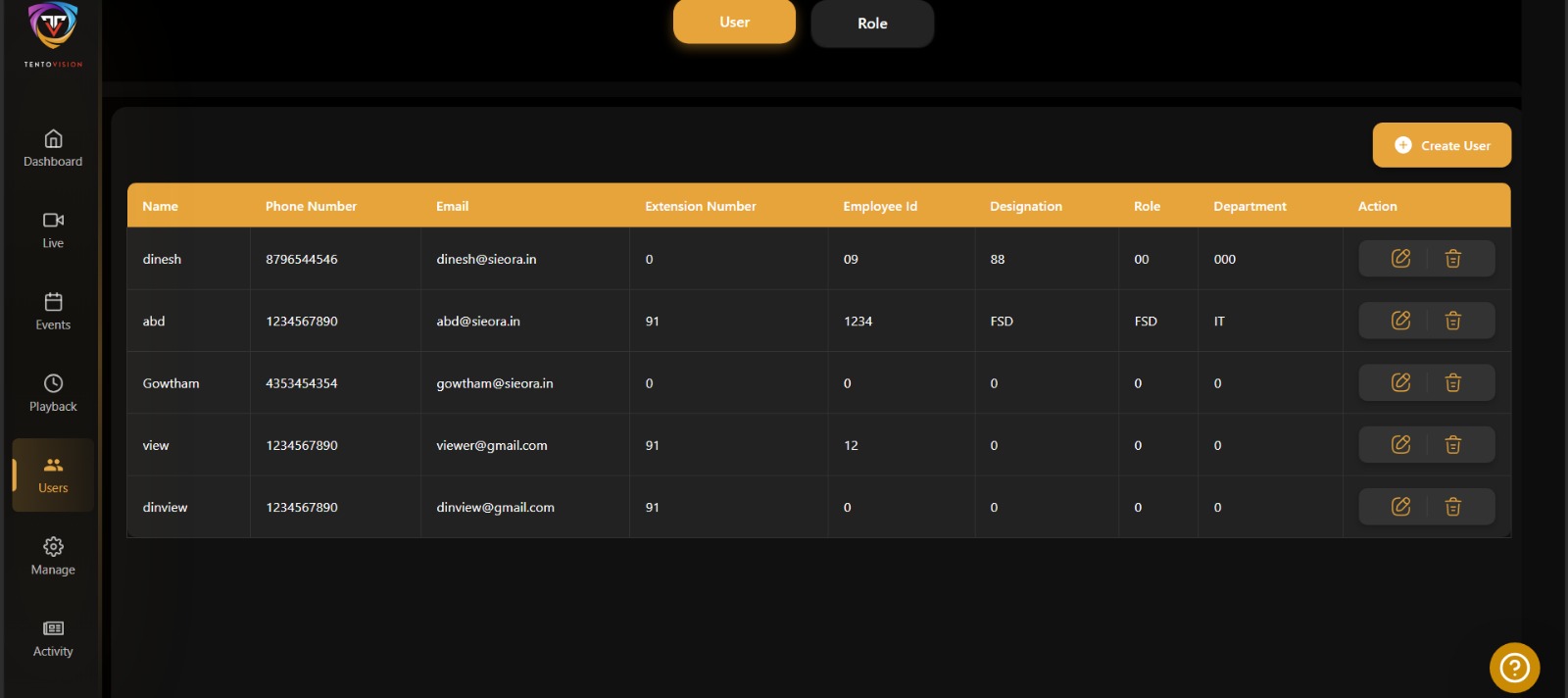Viewport: 1568px width, 698px height.
Task: Select the User tab
Action: (x=734, y=22)
